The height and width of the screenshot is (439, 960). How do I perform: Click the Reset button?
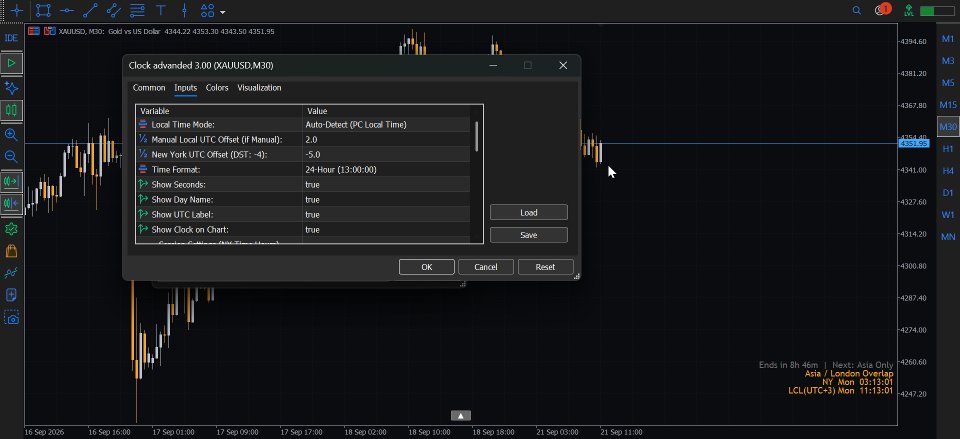(546, 267)
